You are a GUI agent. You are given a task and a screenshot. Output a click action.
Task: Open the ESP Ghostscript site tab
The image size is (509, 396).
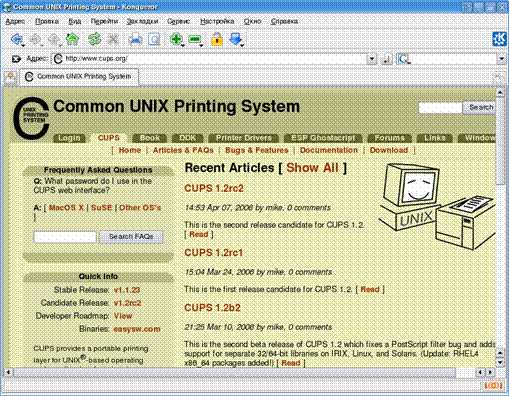click(x=323, y=138)
